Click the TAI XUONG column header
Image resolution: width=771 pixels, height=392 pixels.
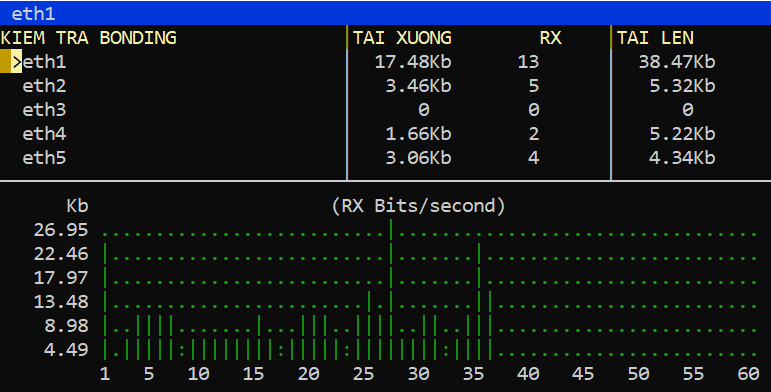402,38
